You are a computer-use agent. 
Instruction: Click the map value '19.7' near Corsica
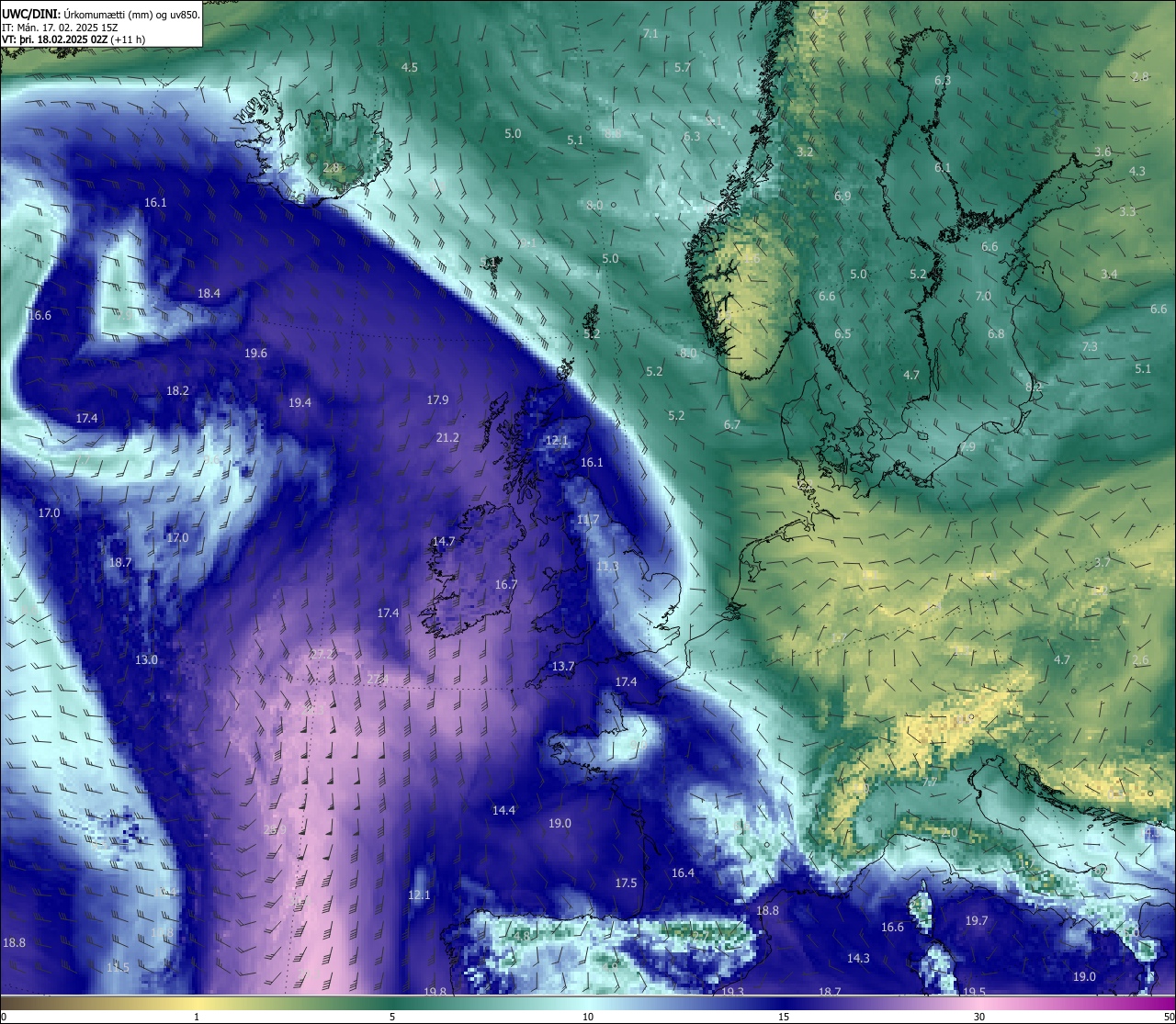click(x=977, y=921)
